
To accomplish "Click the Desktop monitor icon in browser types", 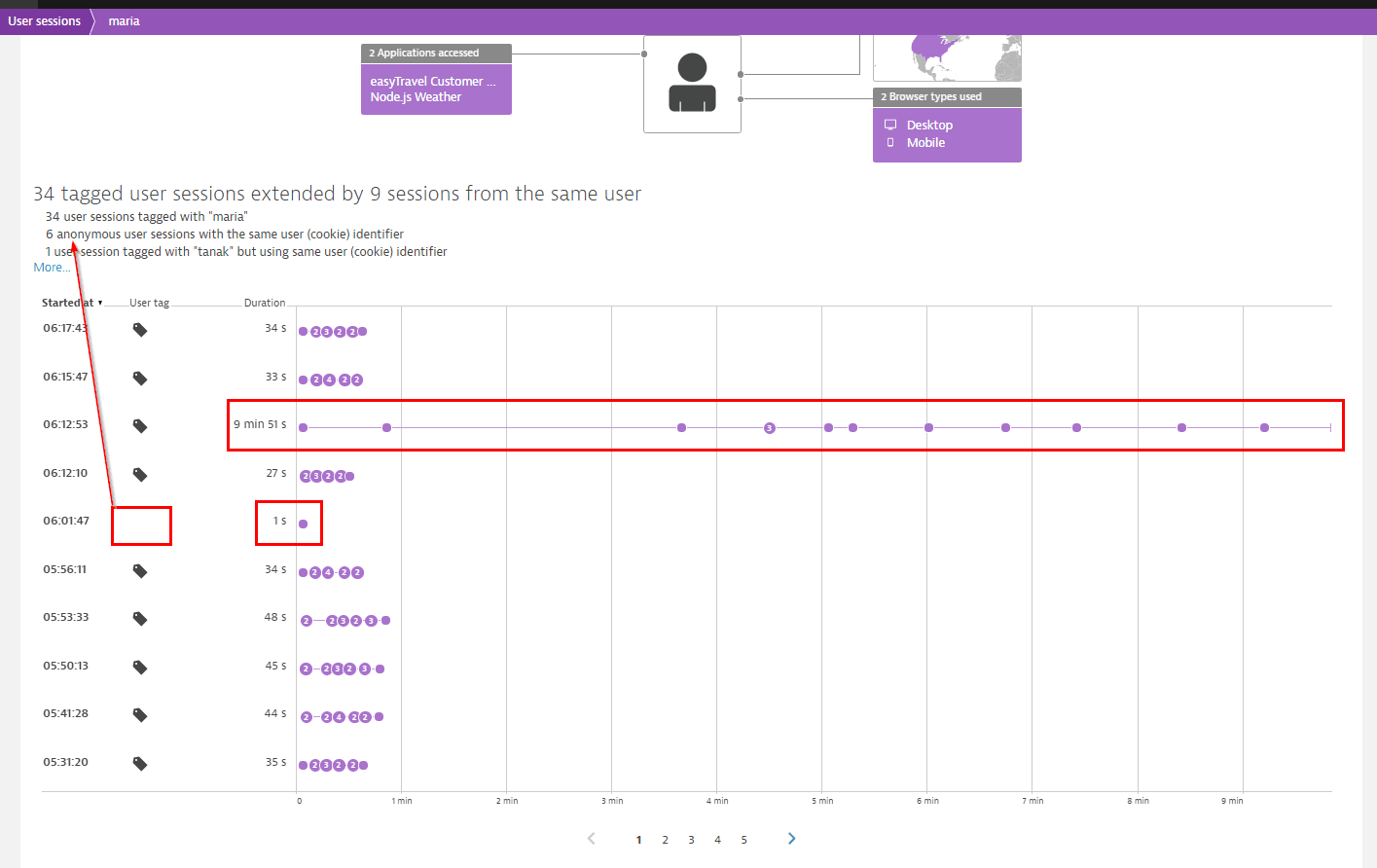I will pyautogui.click(x=890, y=125).
